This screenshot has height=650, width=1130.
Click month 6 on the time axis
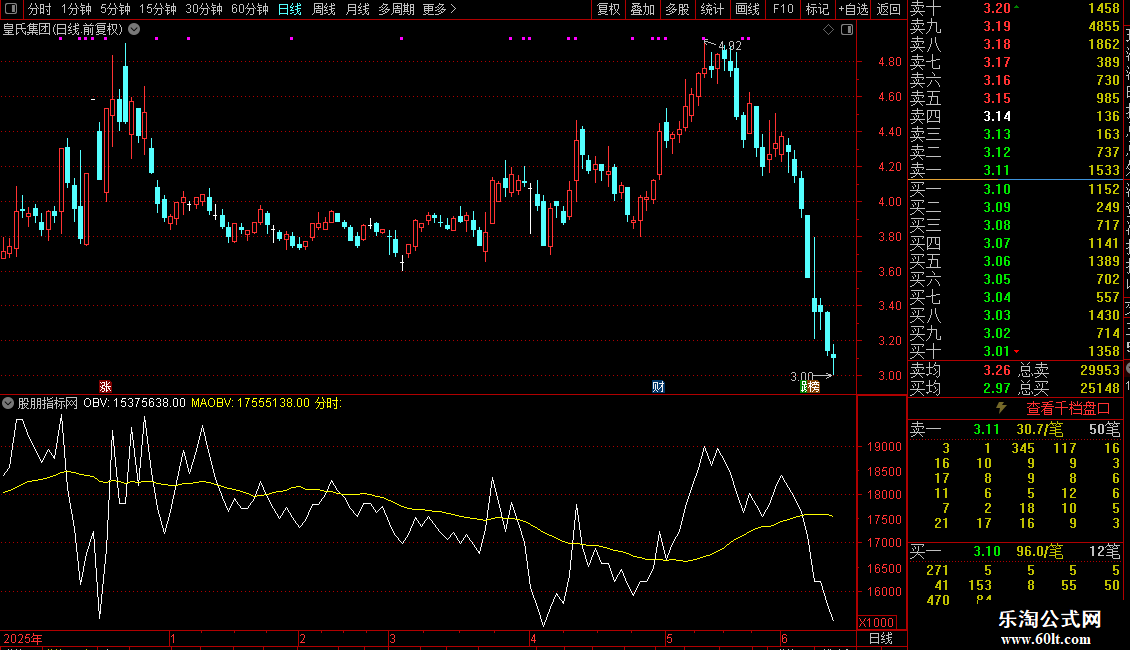[x=784, y=638]
